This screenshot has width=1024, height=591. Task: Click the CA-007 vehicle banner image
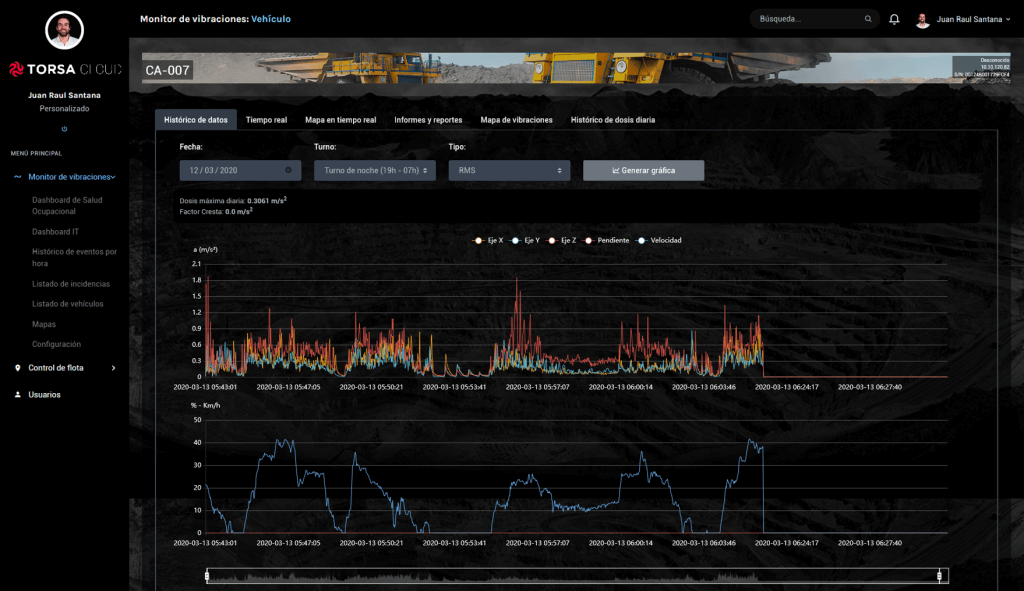click(576, 68)
